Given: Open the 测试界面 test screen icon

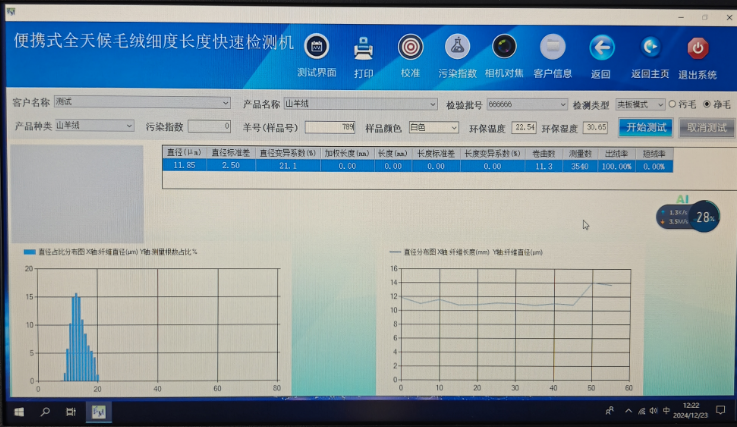Looking at the screenshot, I should click(316, 47).
